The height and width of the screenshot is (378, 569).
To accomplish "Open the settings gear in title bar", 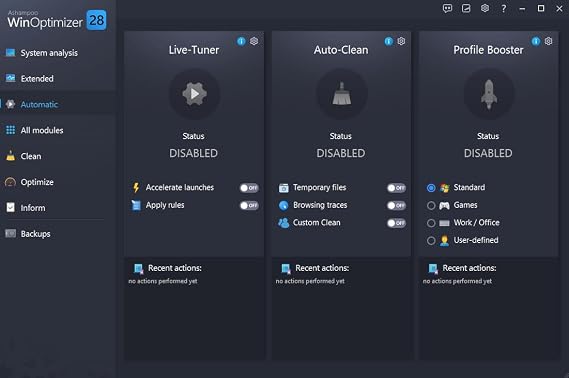I will pyautogui.click(x=485, y=8).
